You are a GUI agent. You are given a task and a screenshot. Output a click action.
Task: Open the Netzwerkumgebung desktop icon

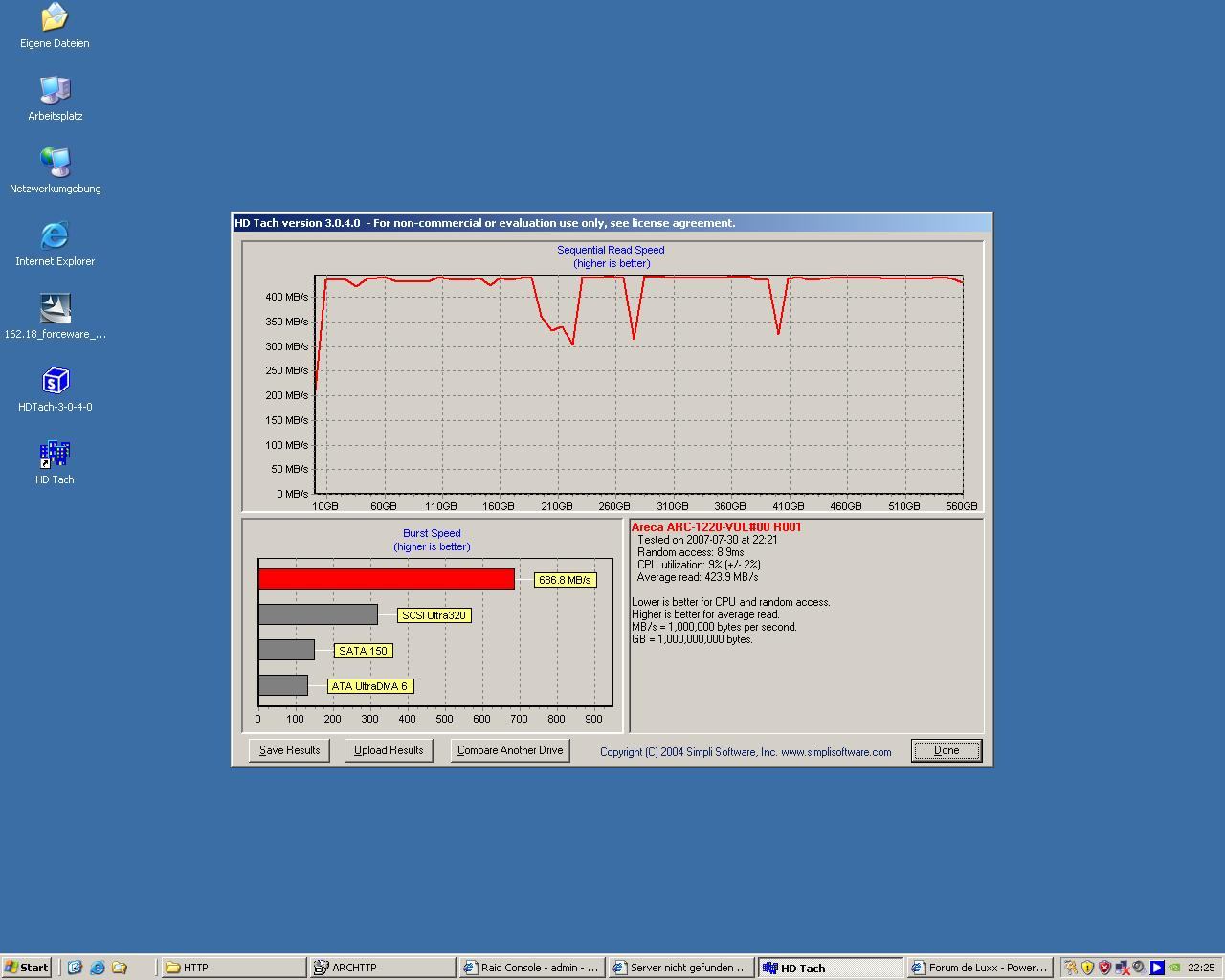click(x=55, y=171)
